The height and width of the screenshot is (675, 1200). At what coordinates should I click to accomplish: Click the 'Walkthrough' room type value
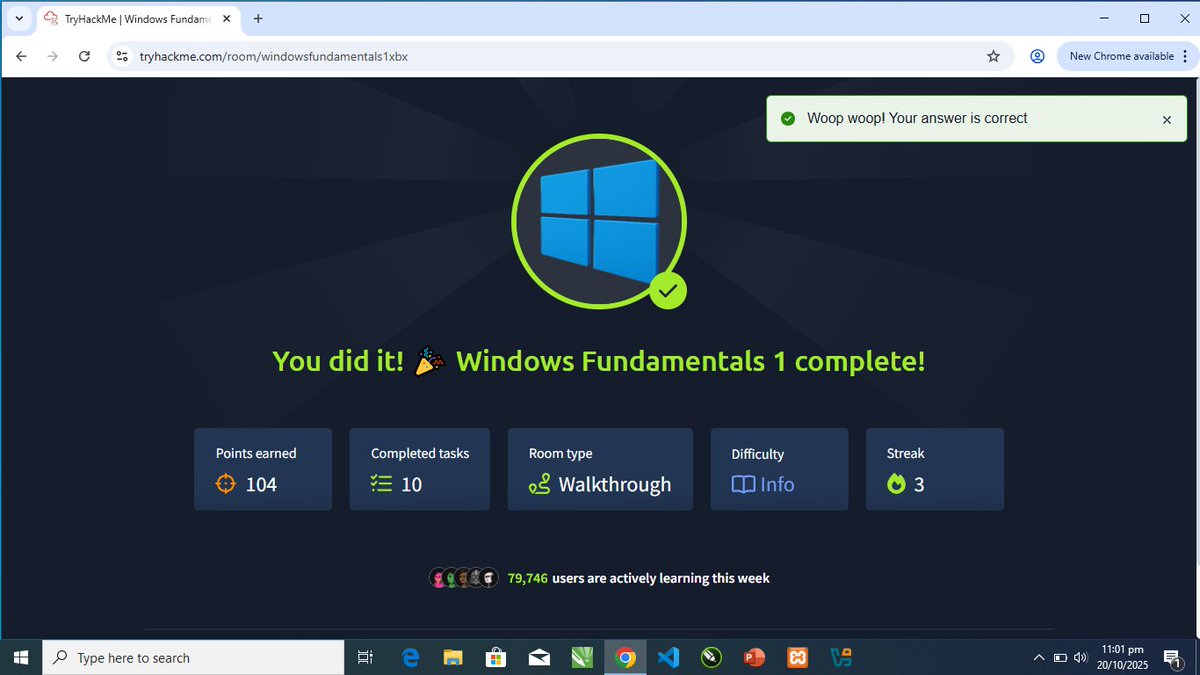615,484
